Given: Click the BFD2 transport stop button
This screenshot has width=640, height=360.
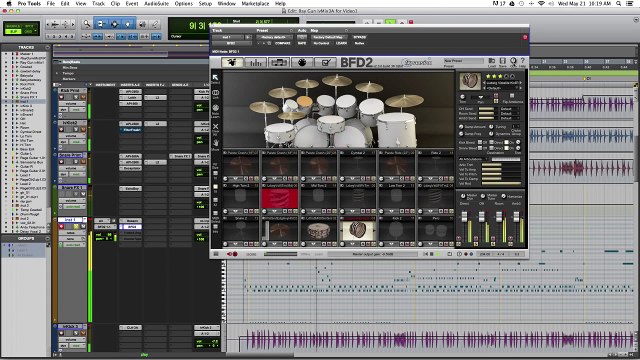Looking at the screenshot, I should (x=431, y=254).
